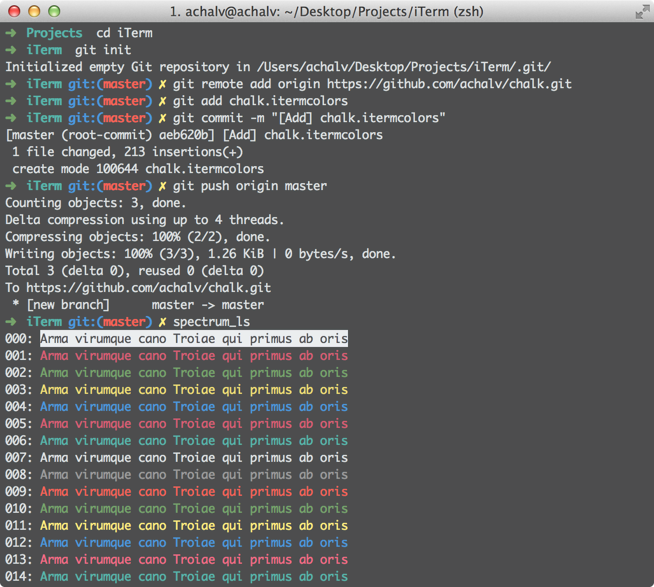
Task: Click the 007 white spectrum line
Action: point(194,458)
